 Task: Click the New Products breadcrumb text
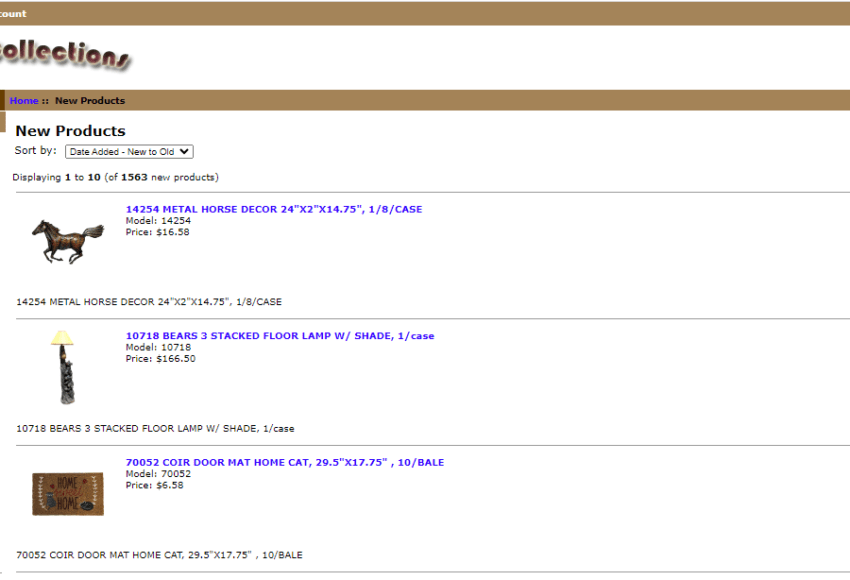click(x=90, y=101)
